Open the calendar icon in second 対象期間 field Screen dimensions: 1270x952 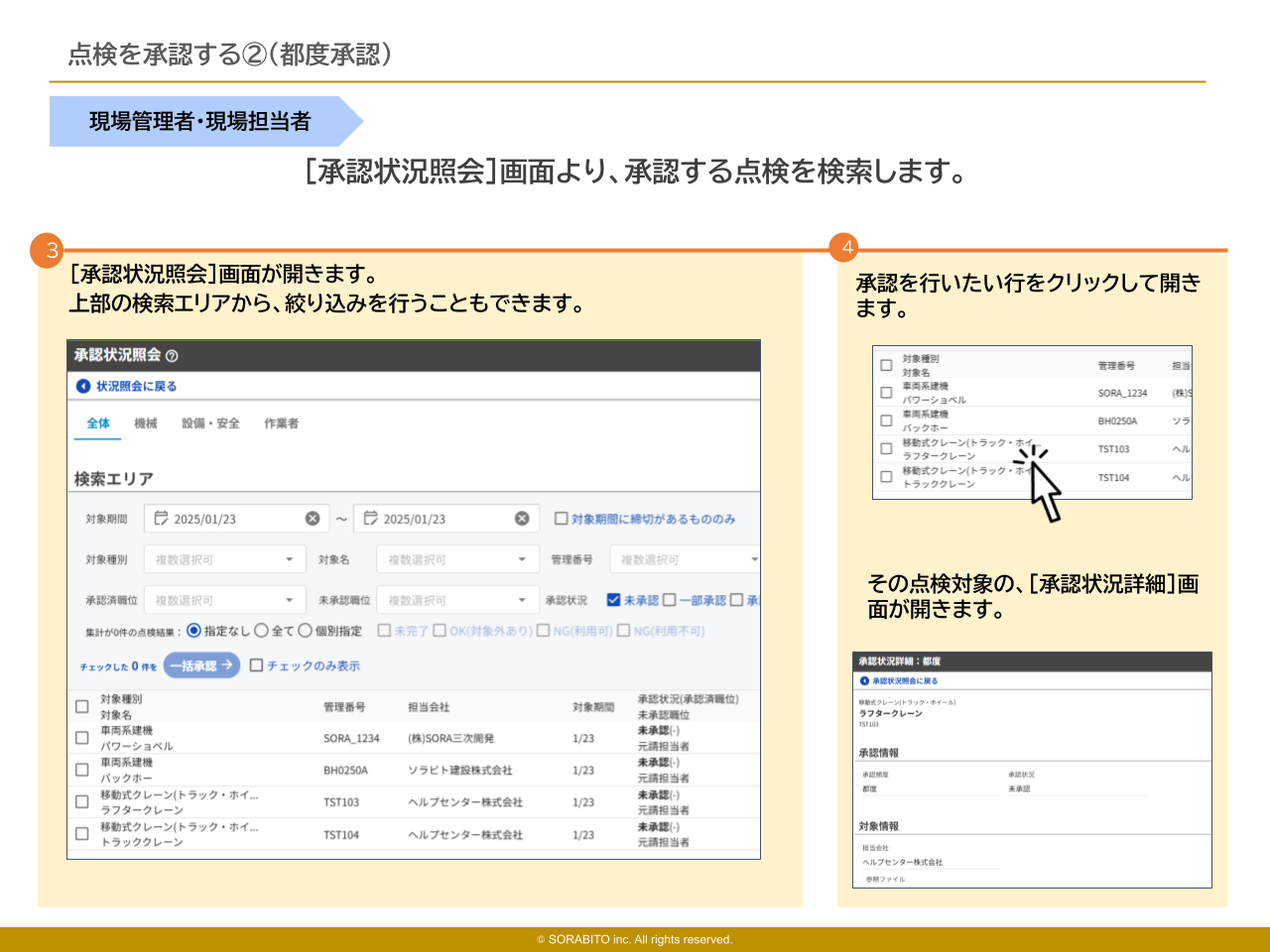click(x=369, y=517)
